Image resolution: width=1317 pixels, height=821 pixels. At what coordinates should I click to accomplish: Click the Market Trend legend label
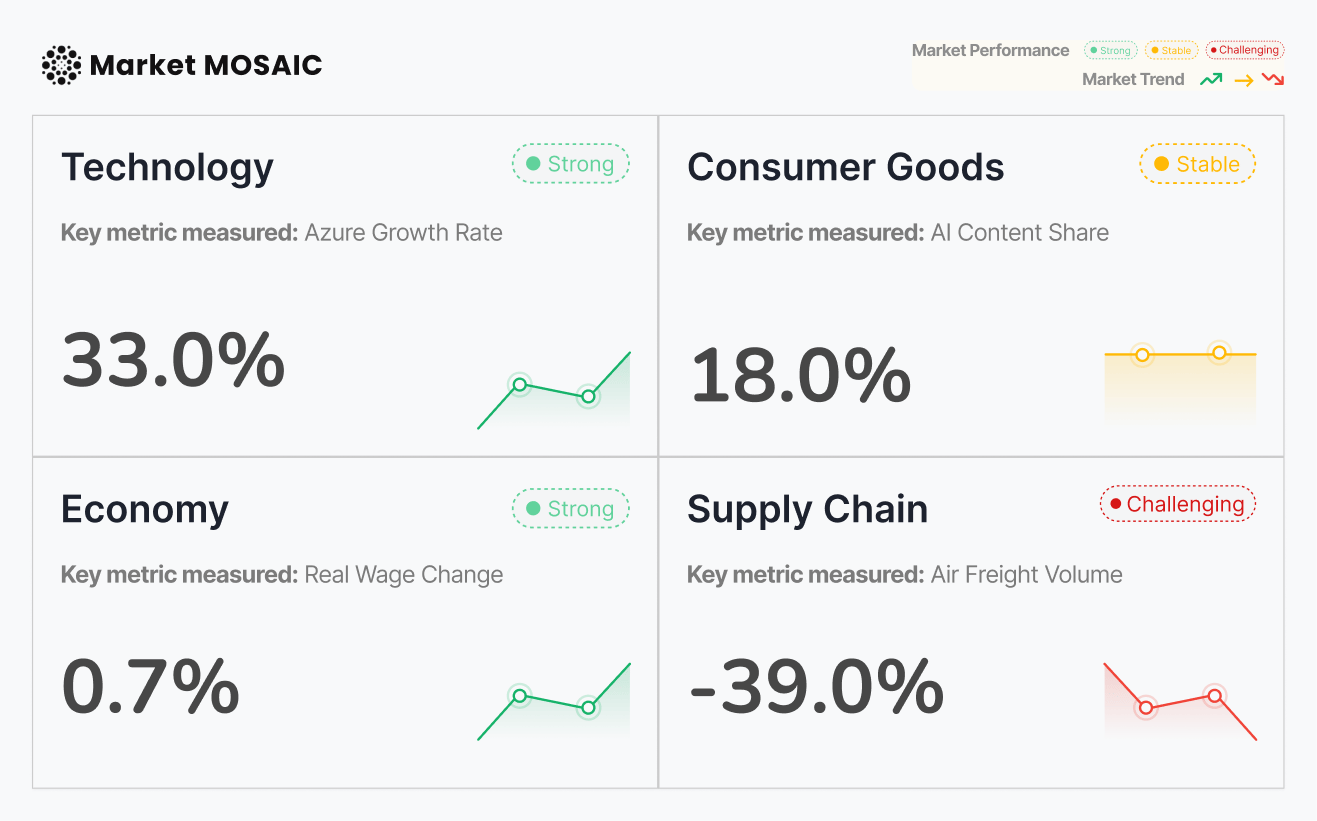tap(1133, 79)
